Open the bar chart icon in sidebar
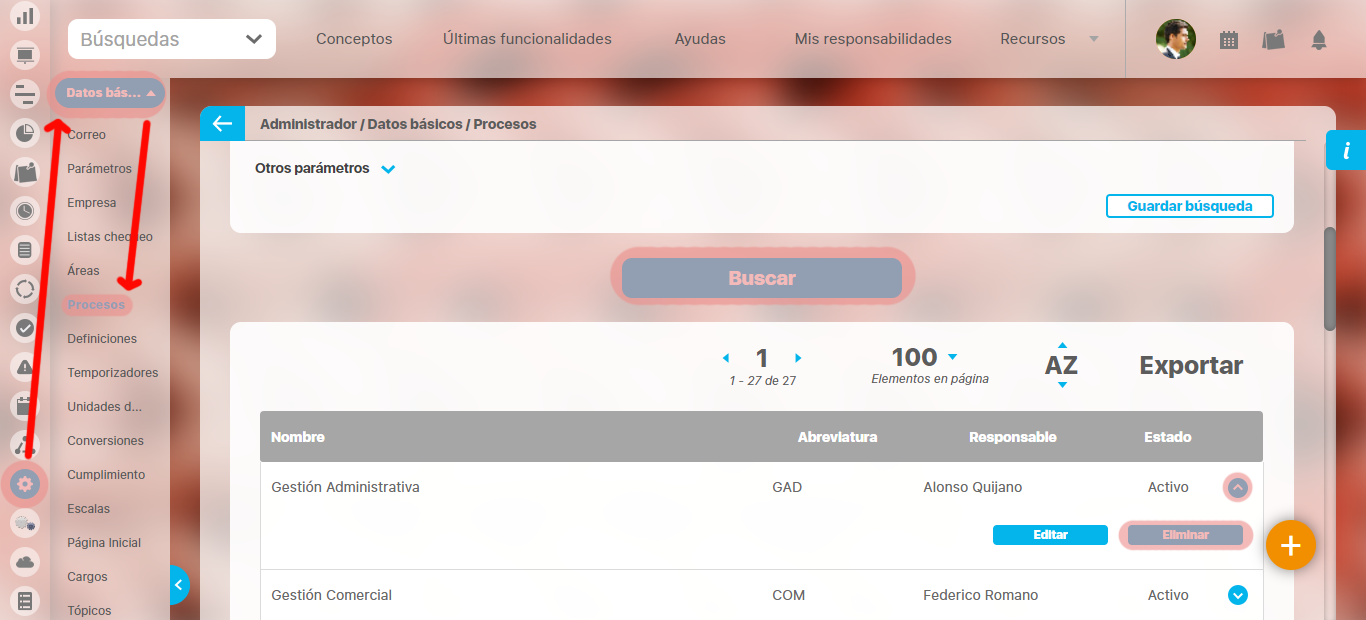The height and width of the screenshot is (620, 1366). (x=25, y=16)
